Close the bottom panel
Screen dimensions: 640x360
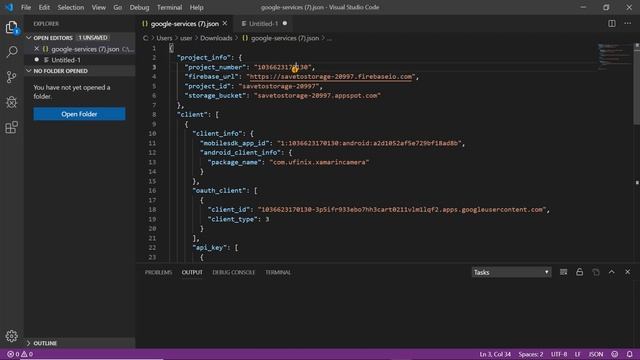pyautogui.click(x=627, y=272)
